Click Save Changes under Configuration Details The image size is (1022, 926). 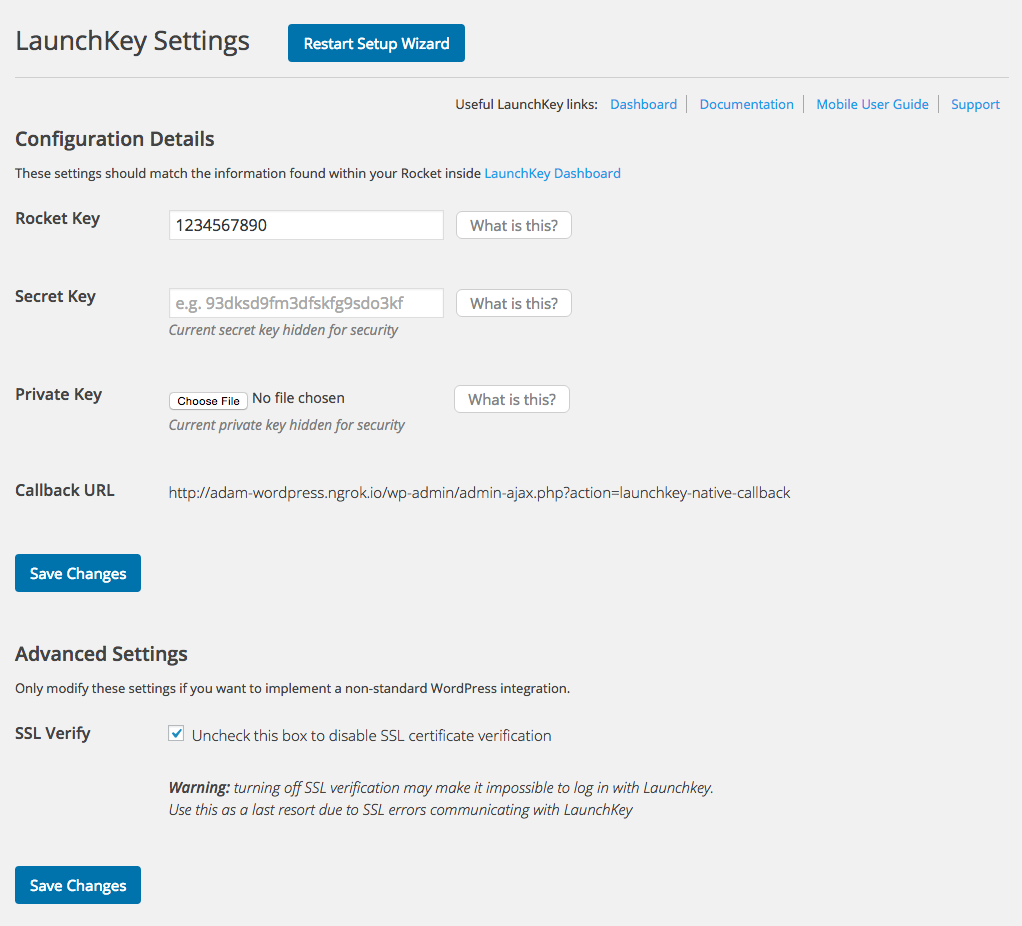(x=78, y=573)
